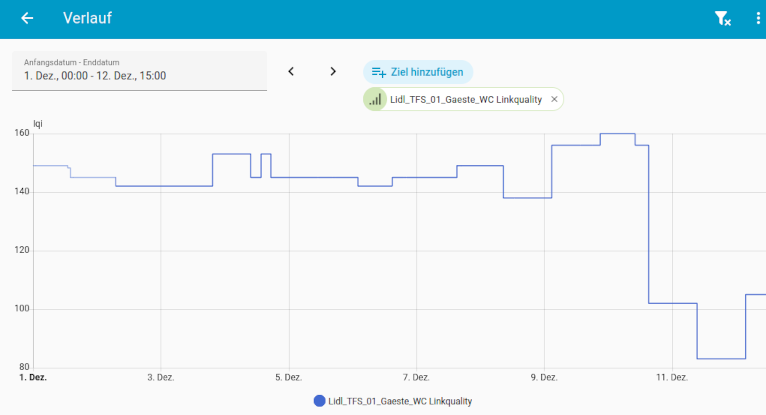Viewport: 766px width, 415px height.
Task: Open the Lidl_TFS_01_Gaeste_WC Linkquality chip label
Action: tap(465, 99)
